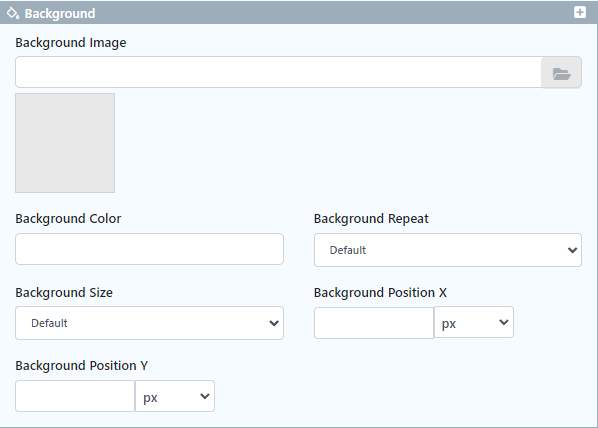Click the Background panel header title

pyautogui.click(x=60, y=13)
